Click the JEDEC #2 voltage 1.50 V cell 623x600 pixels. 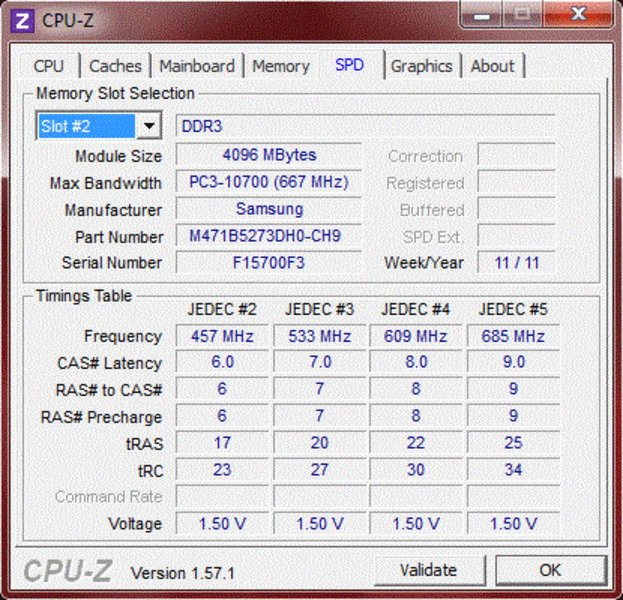pyautogui.click(x=222, y=524)
